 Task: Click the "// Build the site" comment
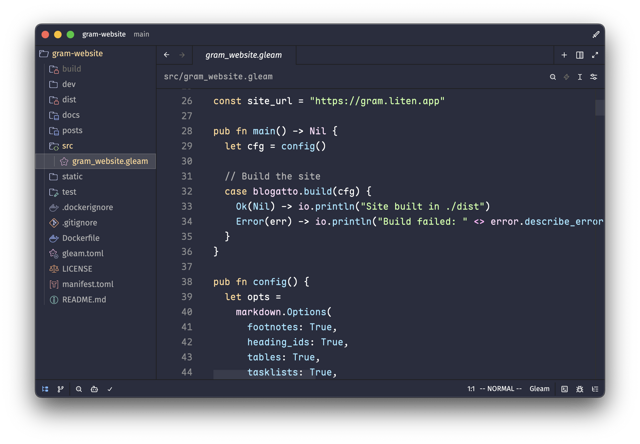click(x=272, y=176)
